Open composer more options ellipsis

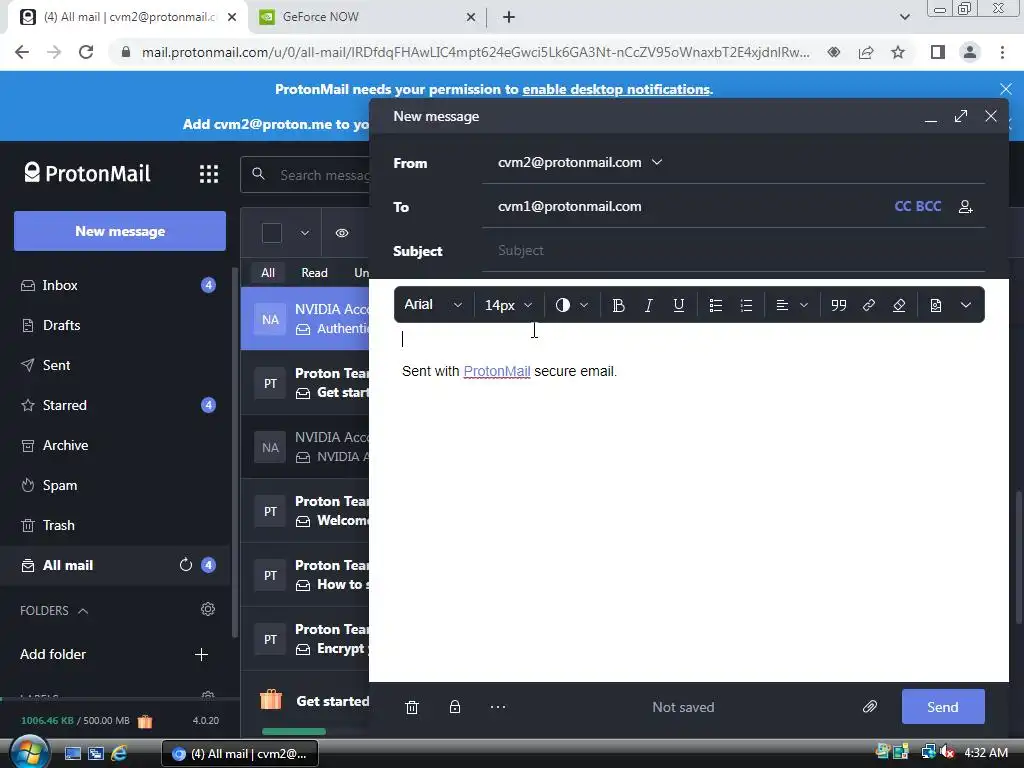click(x=498, y=707)
